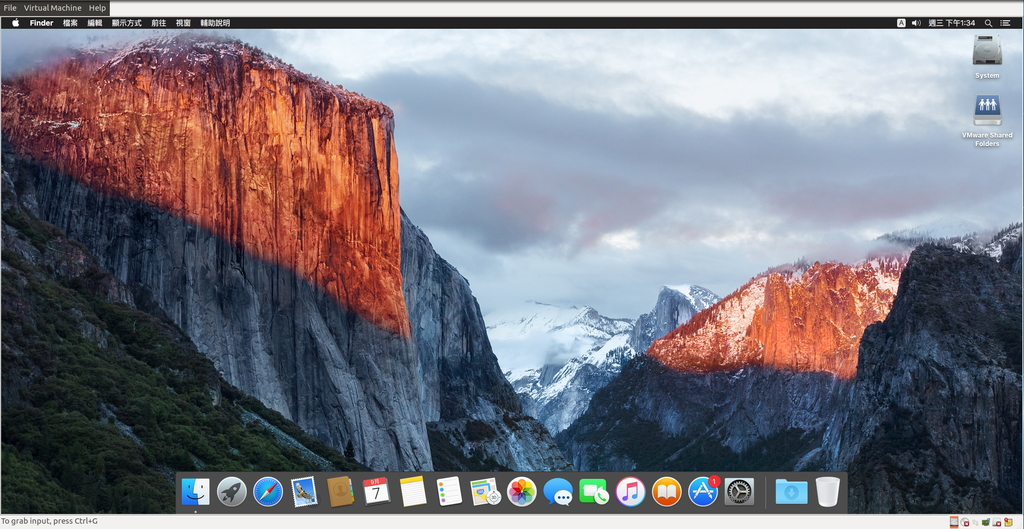Open the Apple logo menu
The width and height of the screenshot is (1024, 529).
click(x=16, y=23)
